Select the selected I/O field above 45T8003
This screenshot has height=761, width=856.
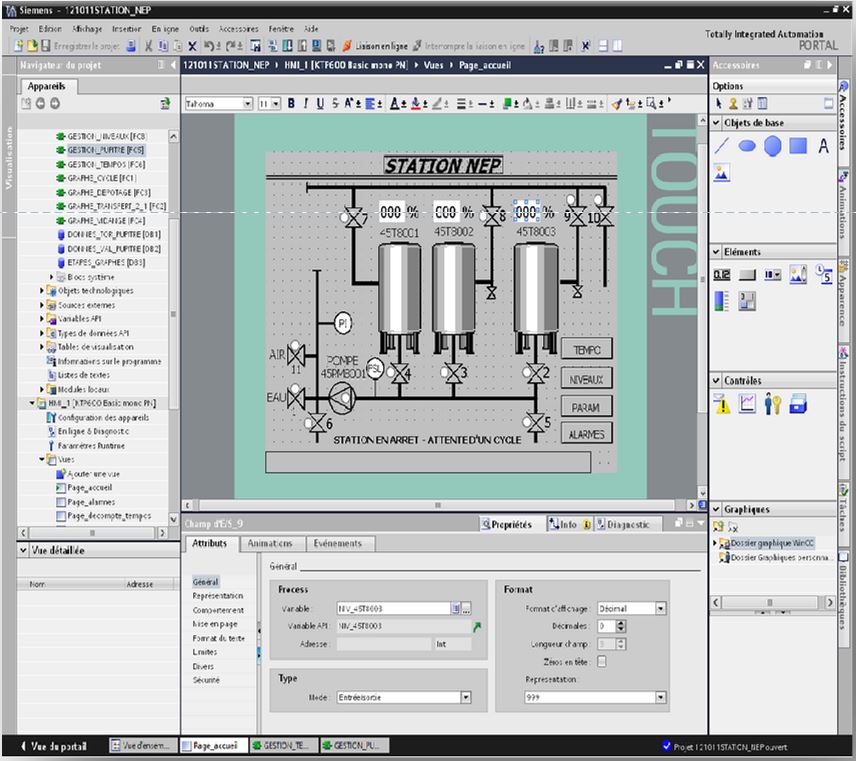point(526,212)
